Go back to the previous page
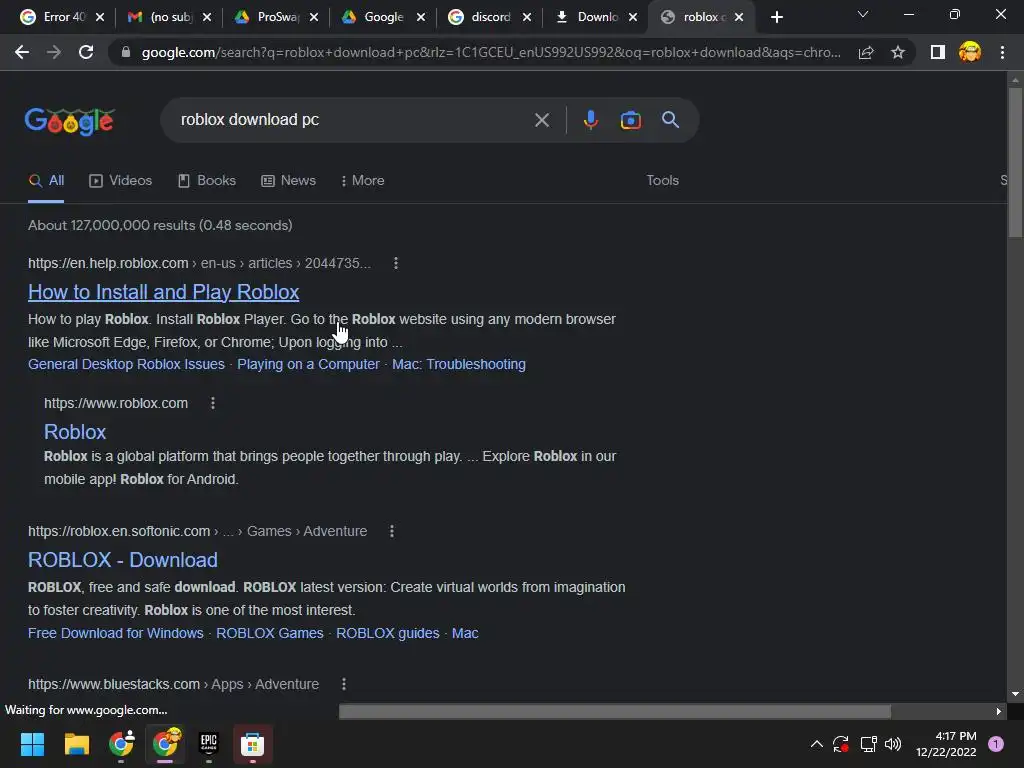 [22, 52]
